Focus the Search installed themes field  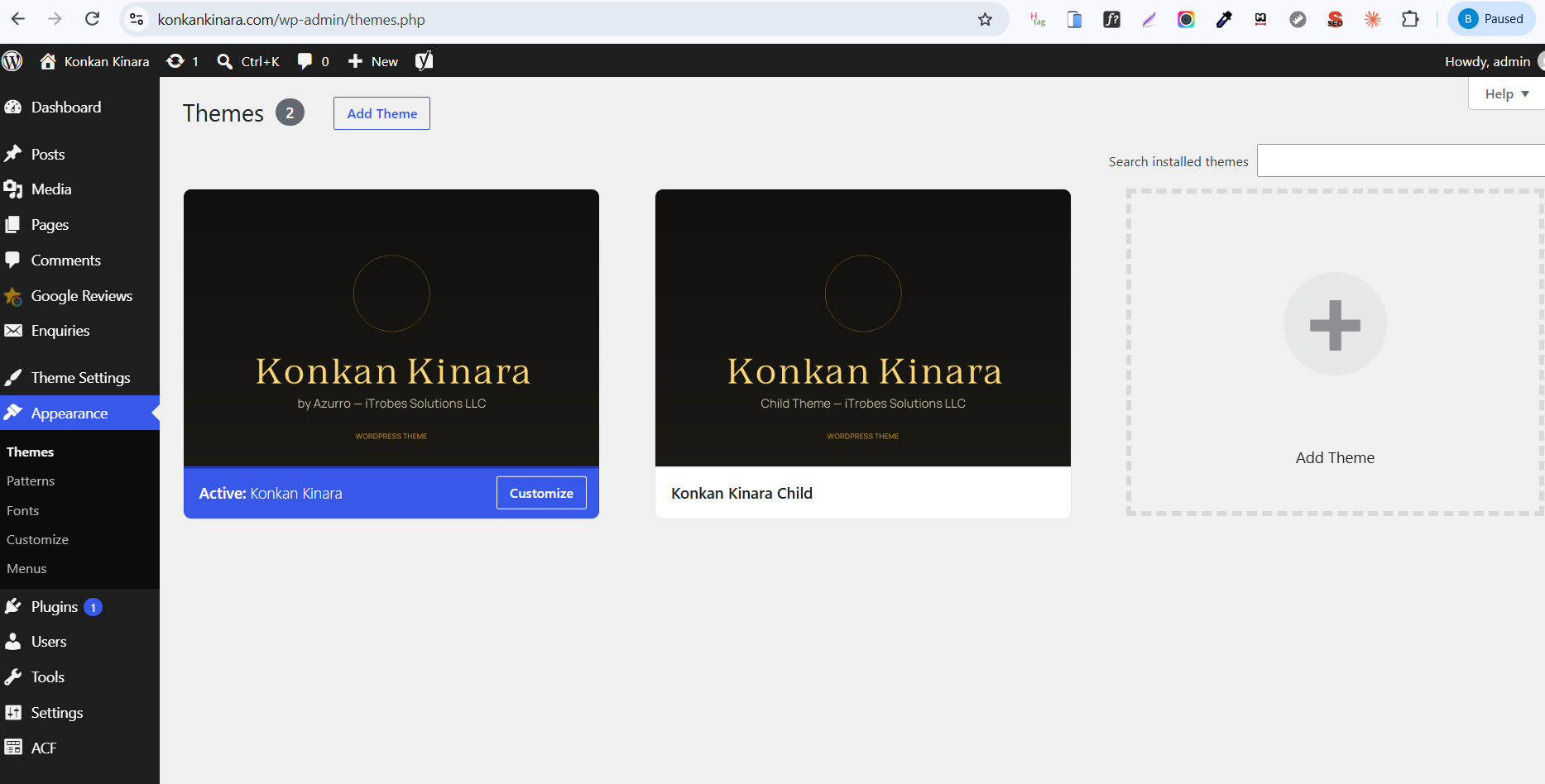pos(1400,160)
